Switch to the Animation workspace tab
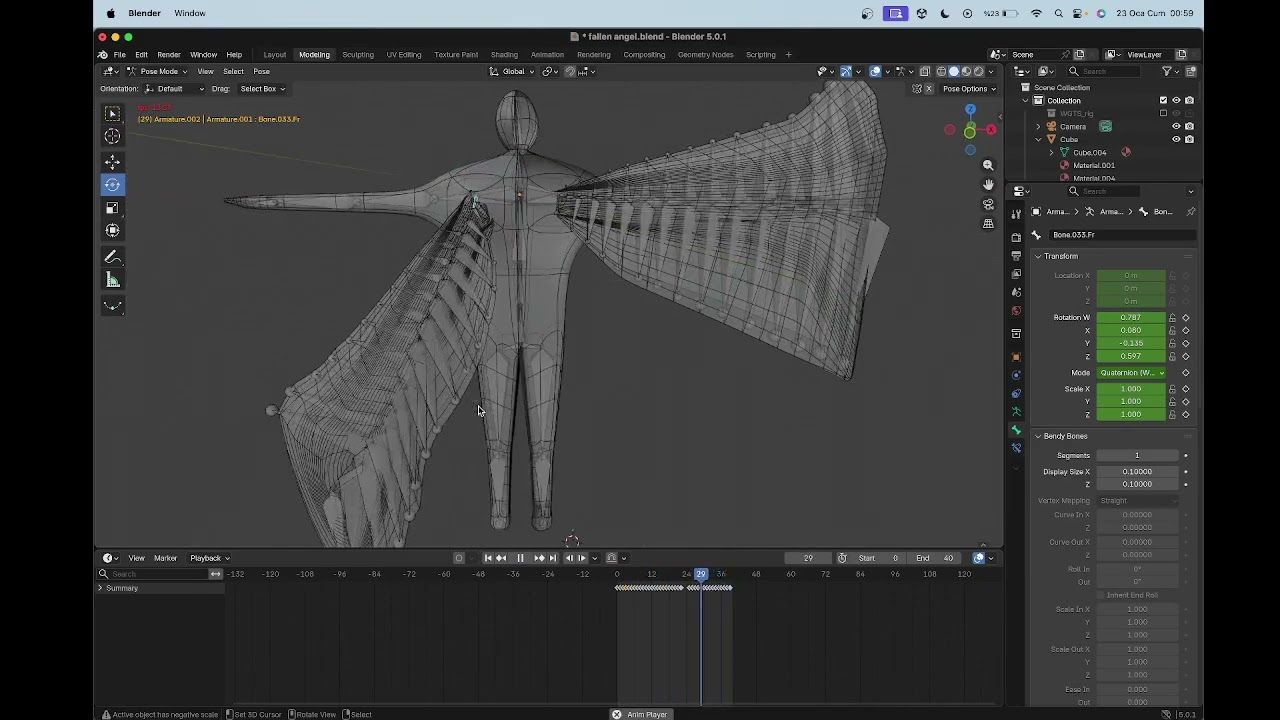This screenshot has height=720, width=1280. [547, 55]
